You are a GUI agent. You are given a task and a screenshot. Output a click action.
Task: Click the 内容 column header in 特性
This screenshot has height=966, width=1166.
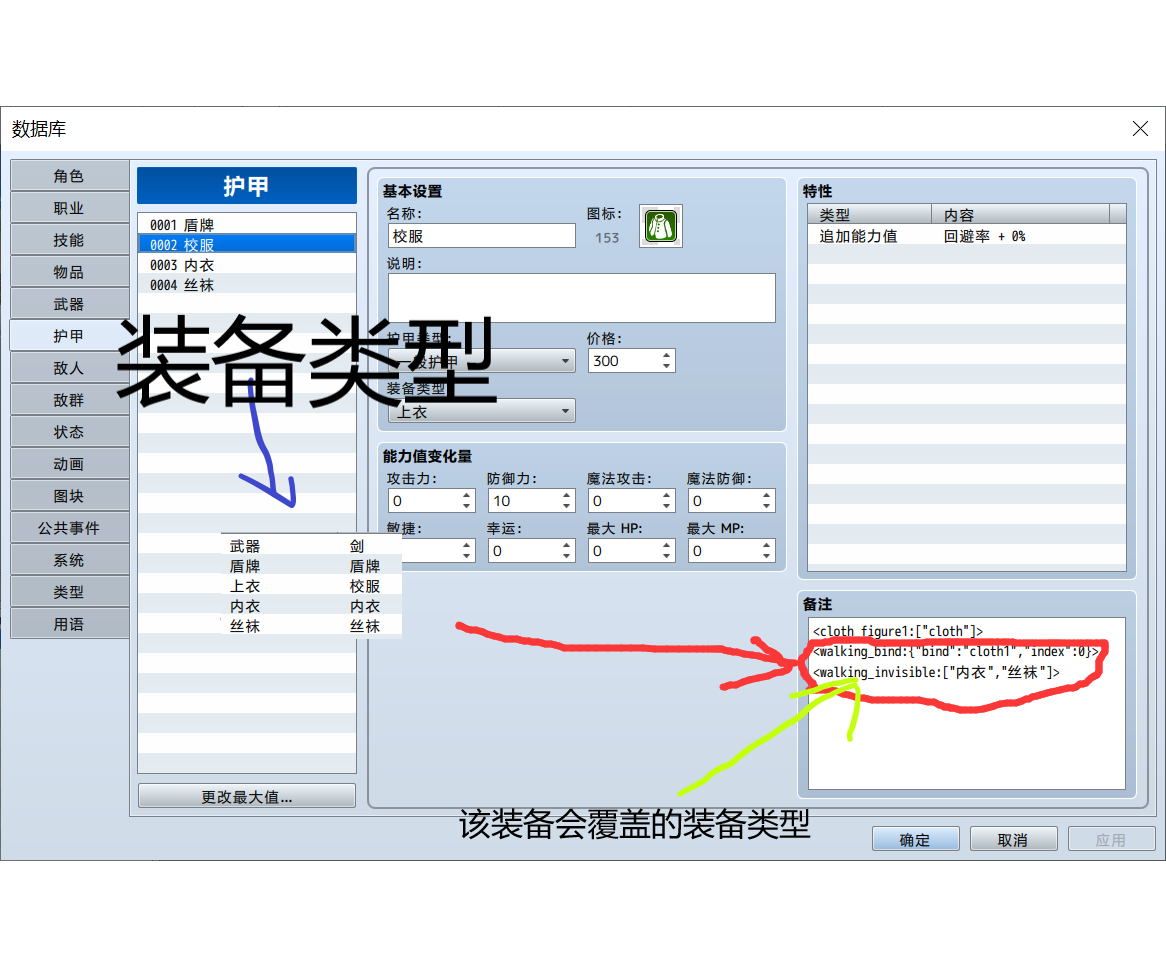[x=1020, y=214]
